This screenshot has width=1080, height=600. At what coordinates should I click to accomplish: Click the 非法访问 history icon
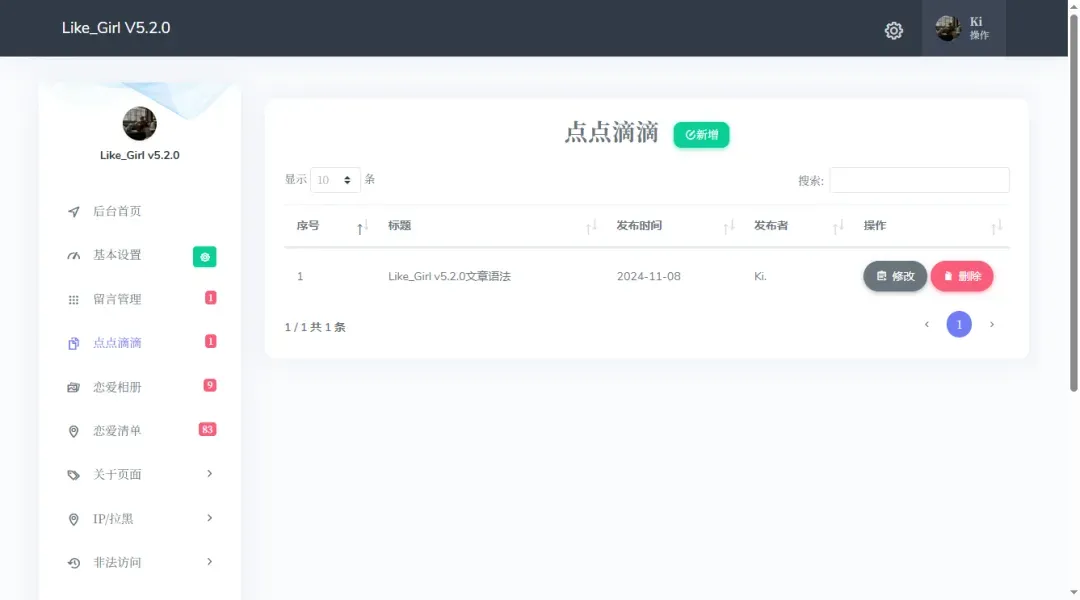(x=74, y=563)
